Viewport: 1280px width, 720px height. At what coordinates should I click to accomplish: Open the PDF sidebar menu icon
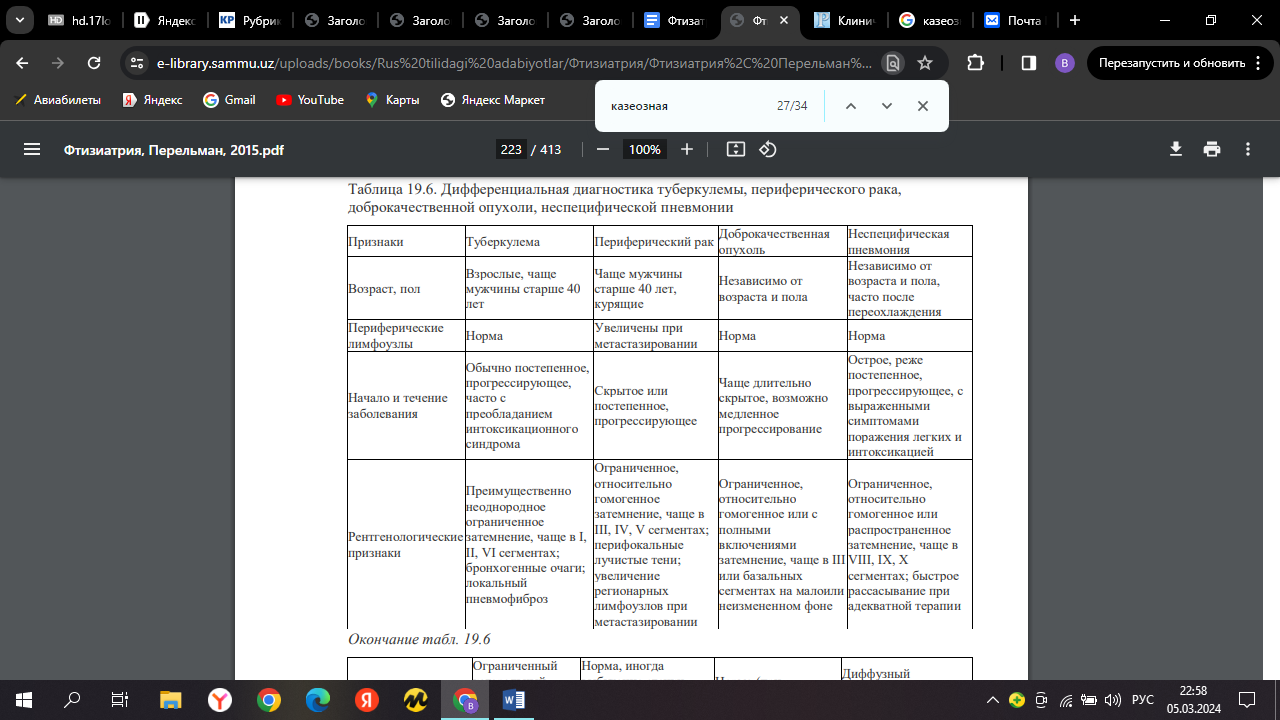click(x=32, y=149)
